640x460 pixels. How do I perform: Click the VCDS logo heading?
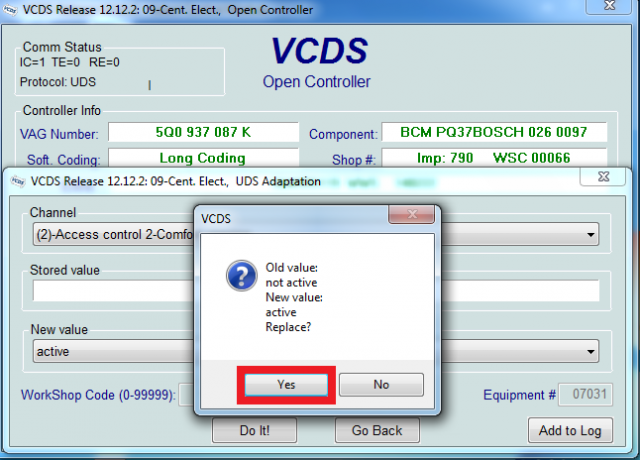(319, 51)
